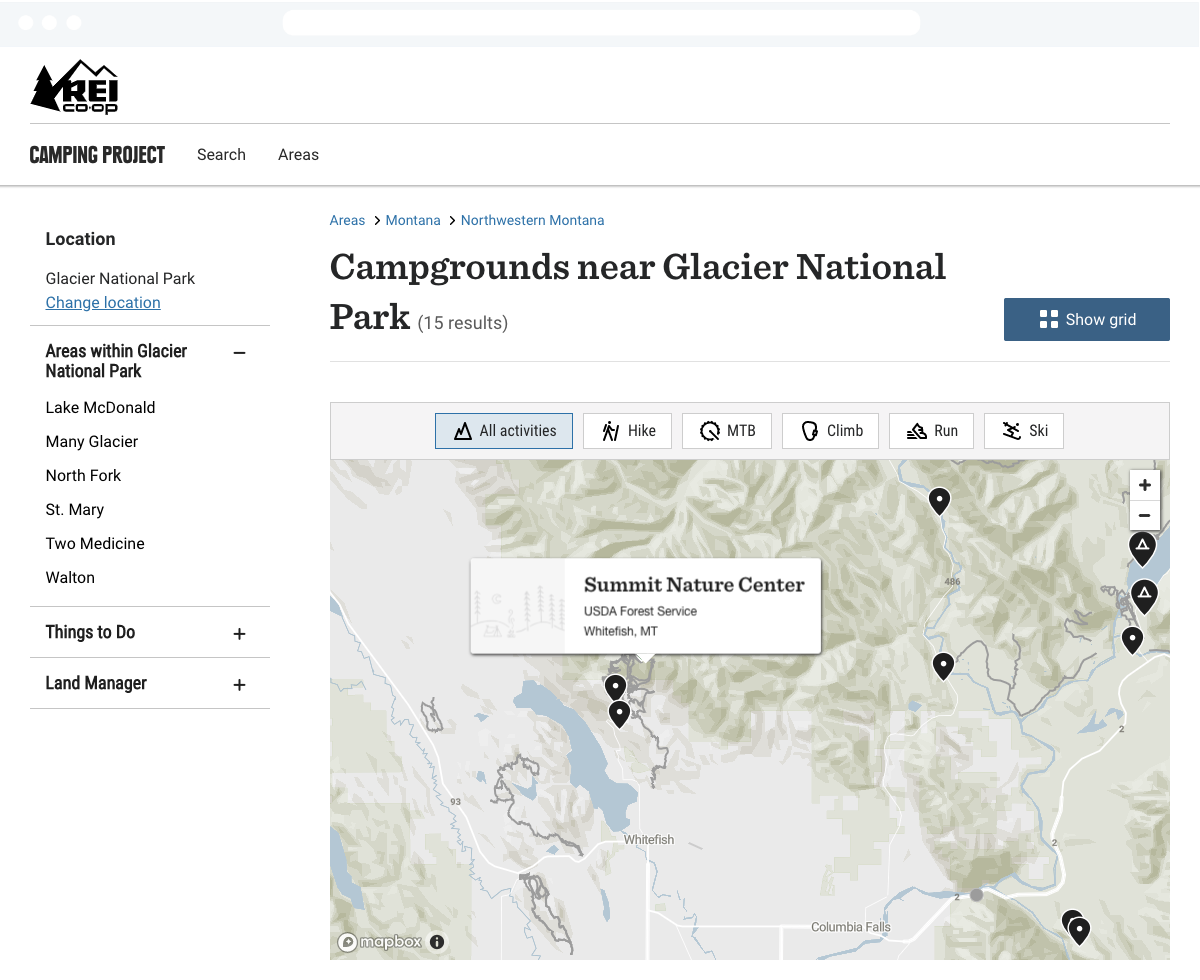
Task: Select Lake McDonald area
Action: 100,408
